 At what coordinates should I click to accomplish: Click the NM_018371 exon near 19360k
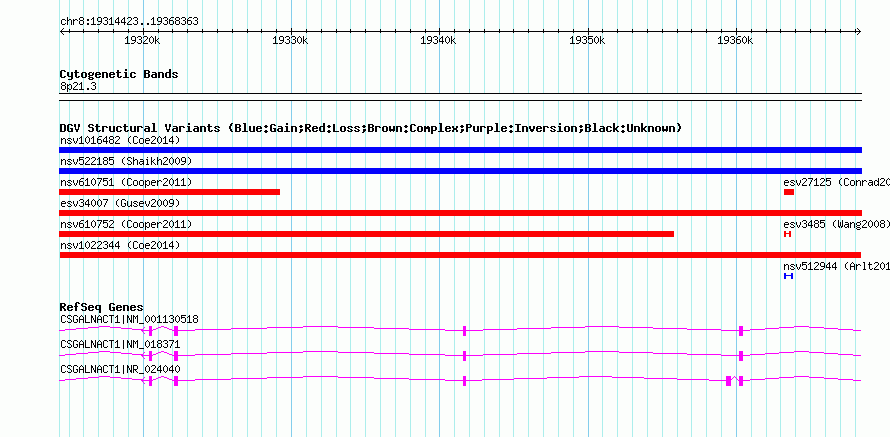pyautogui.click(x=741, y=356)
